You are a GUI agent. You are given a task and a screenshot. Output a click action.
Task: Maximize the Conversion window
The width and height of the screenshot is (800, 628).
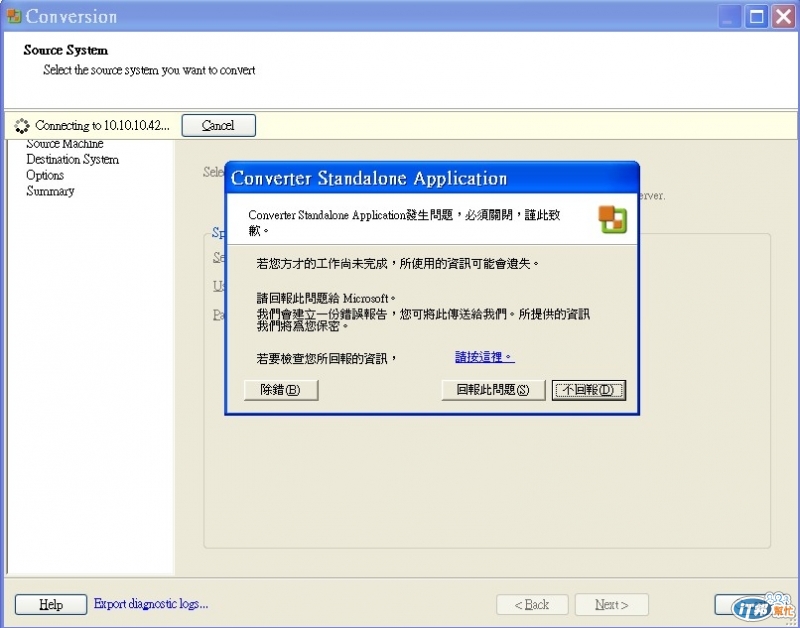756,17
